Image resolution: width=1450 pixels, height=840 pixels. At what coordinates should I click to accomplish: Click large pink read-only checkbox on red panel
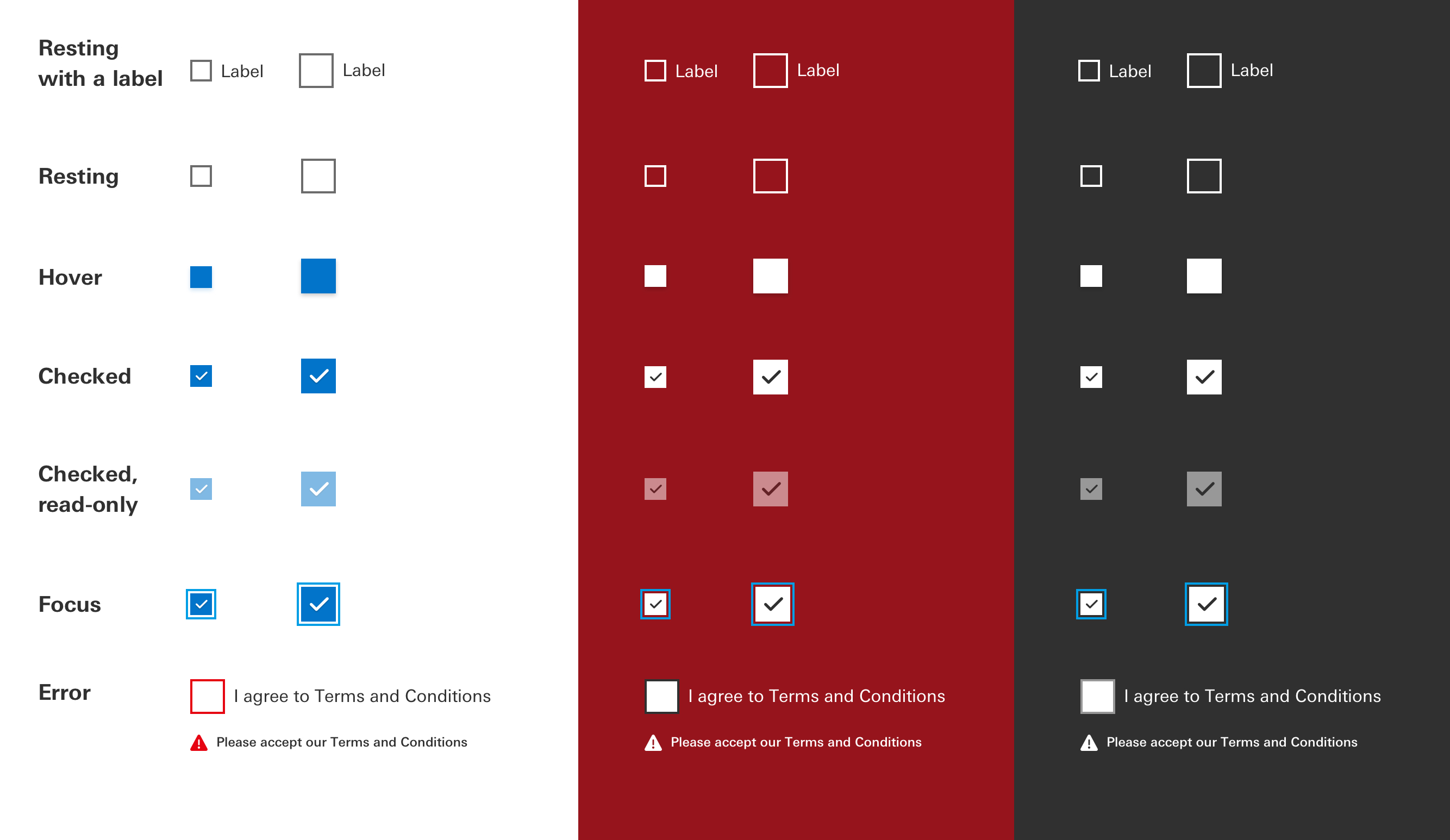click(x=771, y=489)
